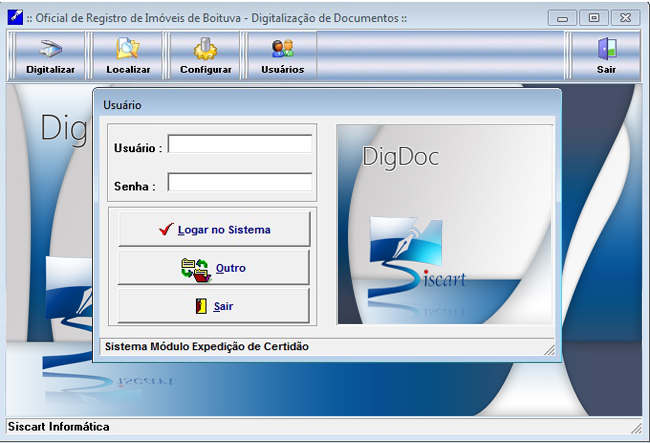This screenshot has width=650, height=443.
Task: Open the Localizar document search
Action: coord(128,56)
